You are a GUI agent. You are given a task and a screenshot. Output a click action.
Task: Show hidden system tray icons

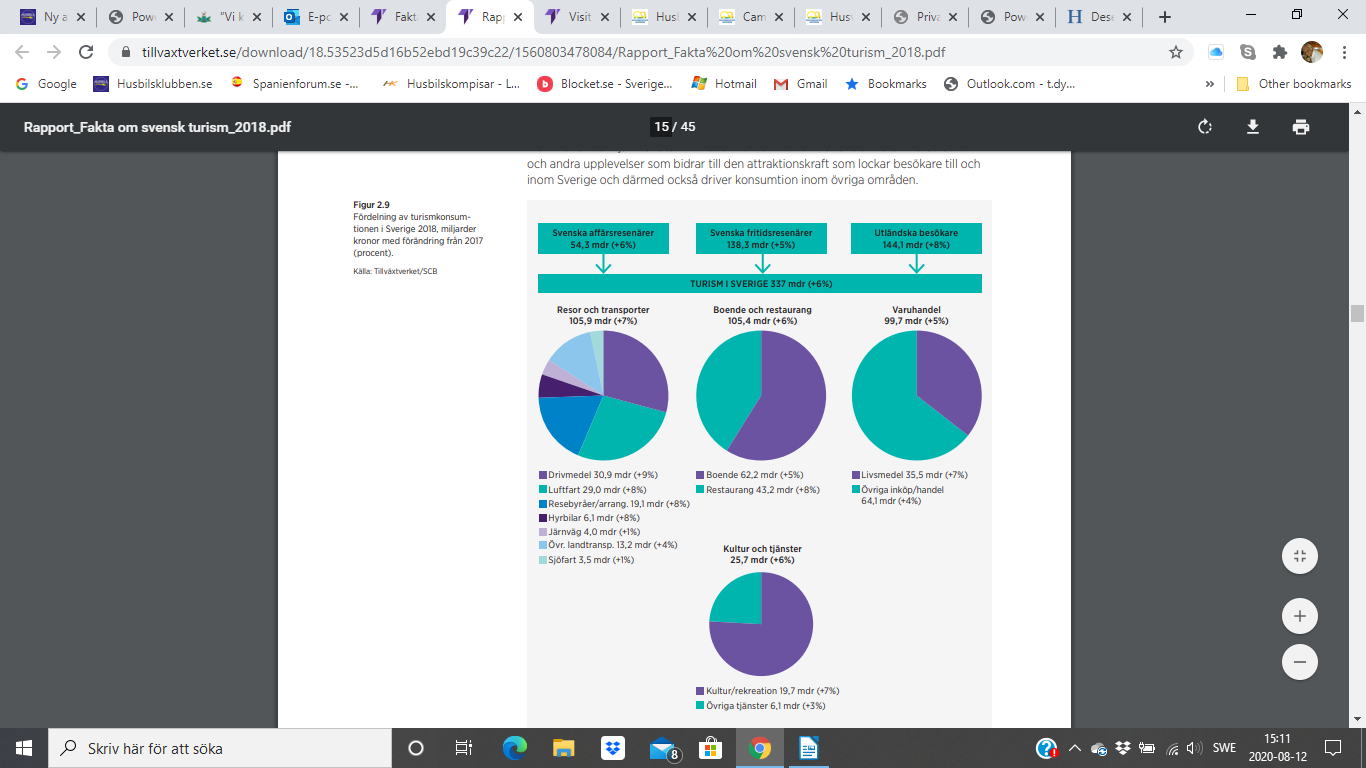click(x=1075, y=748)
